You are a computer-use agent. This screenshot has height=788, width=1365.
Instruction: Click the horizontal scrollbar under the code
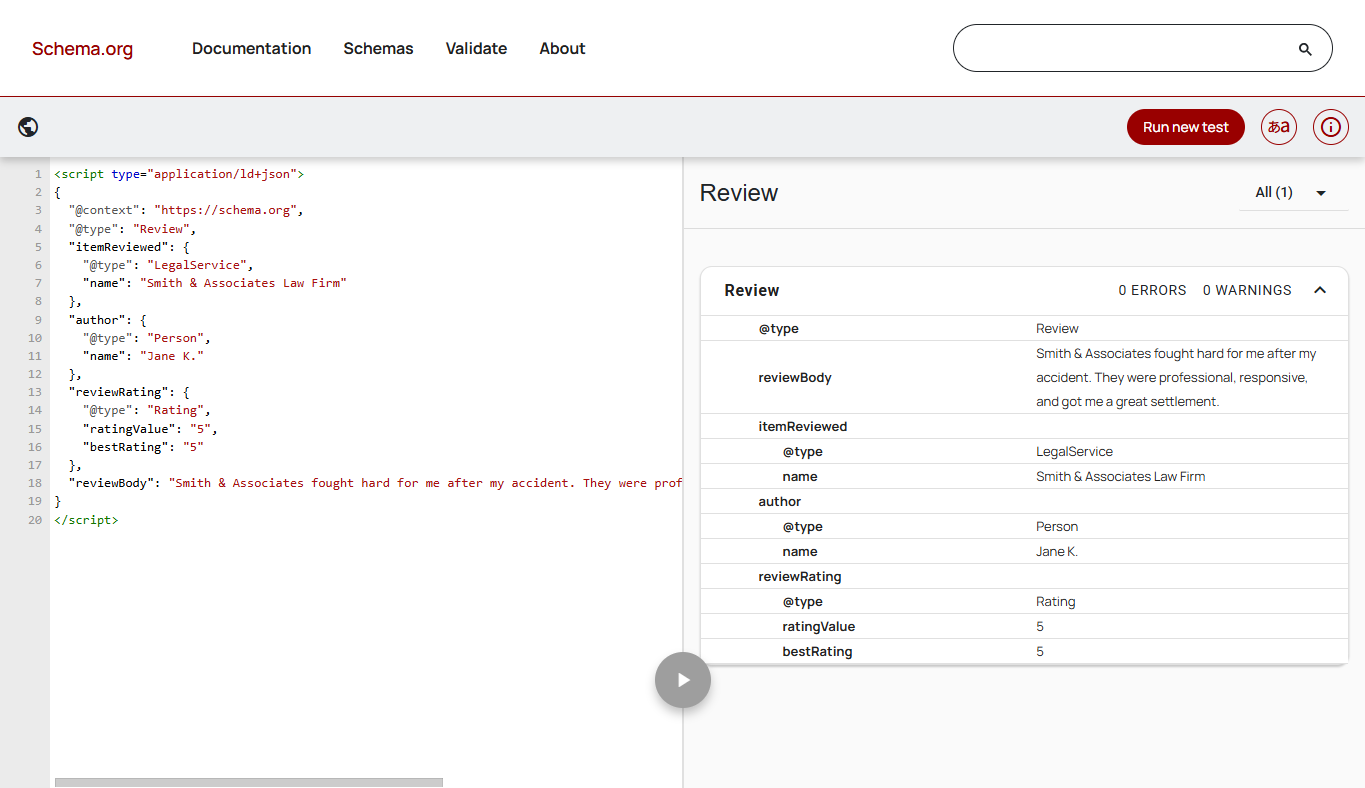[x=248, y=782]
